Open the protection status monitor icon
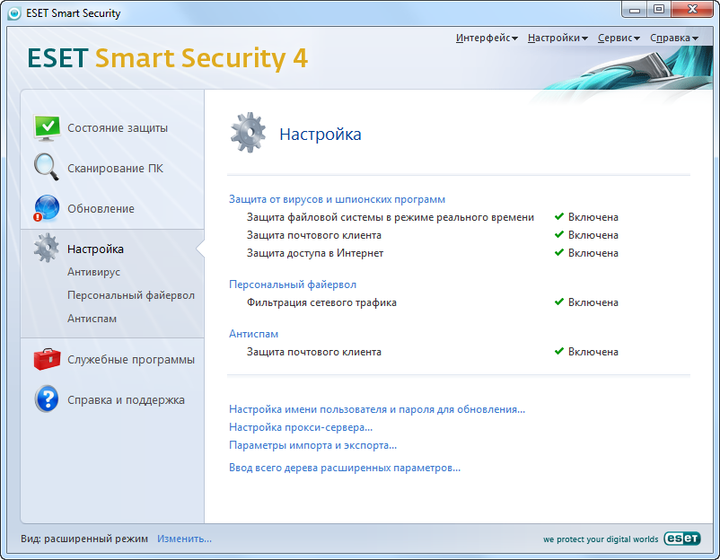720x560 pixels. 47,128
